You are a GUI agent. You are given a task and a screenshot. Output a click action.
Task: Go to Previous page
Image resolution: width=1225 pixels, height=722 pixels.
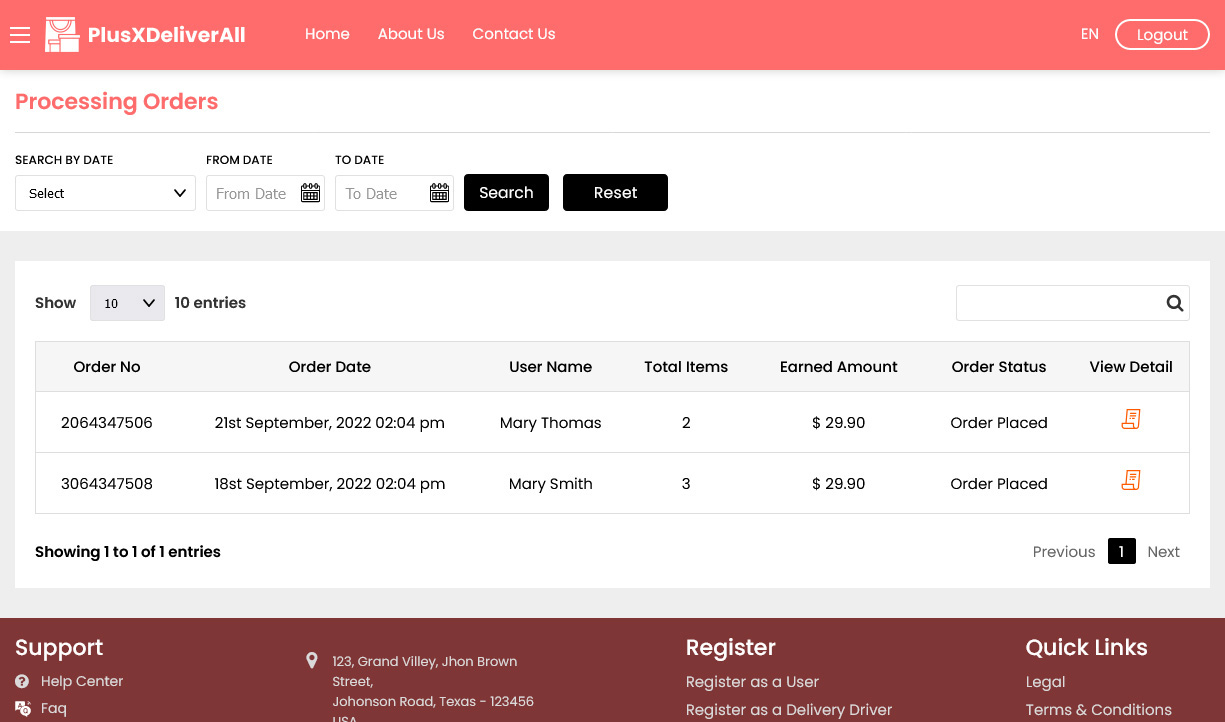pyautogui.click(x=1064, y=552)
